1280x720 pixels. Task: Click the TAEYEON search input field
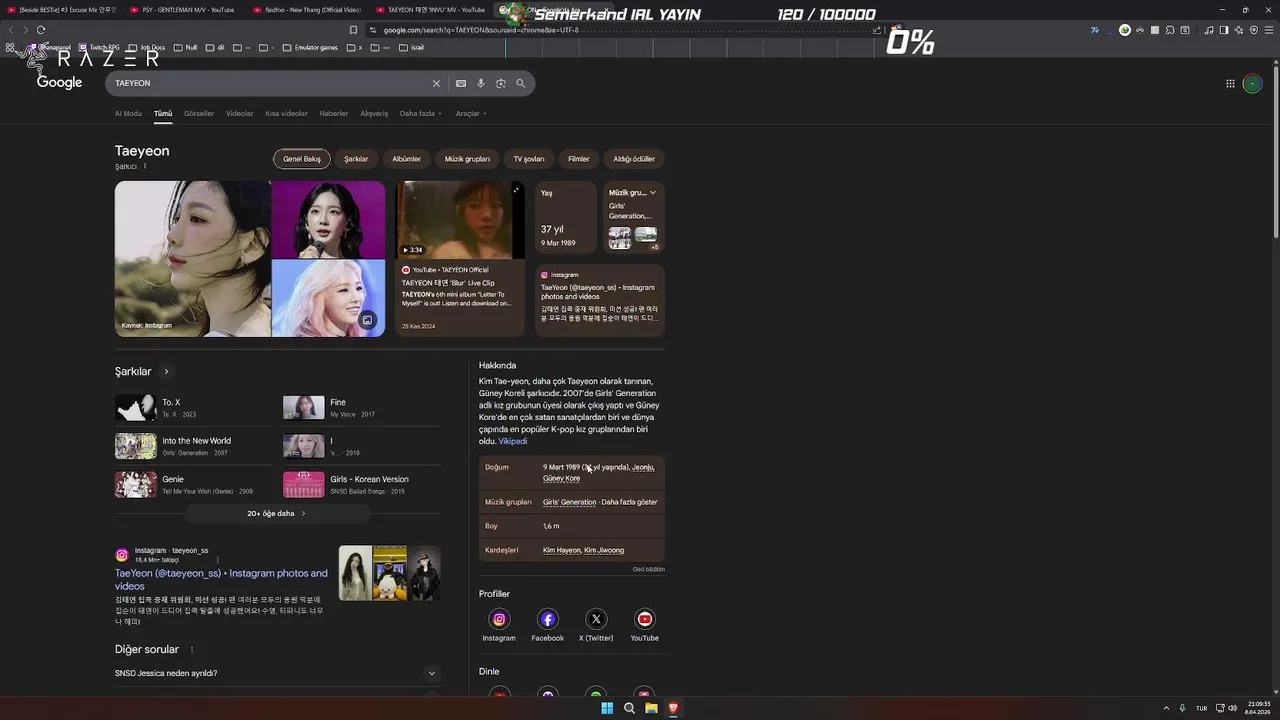(270, 84)
